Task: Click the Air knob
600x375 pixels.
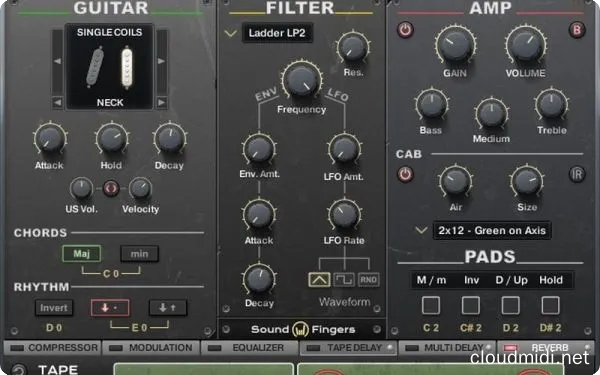Action: [x=455, y=181]
